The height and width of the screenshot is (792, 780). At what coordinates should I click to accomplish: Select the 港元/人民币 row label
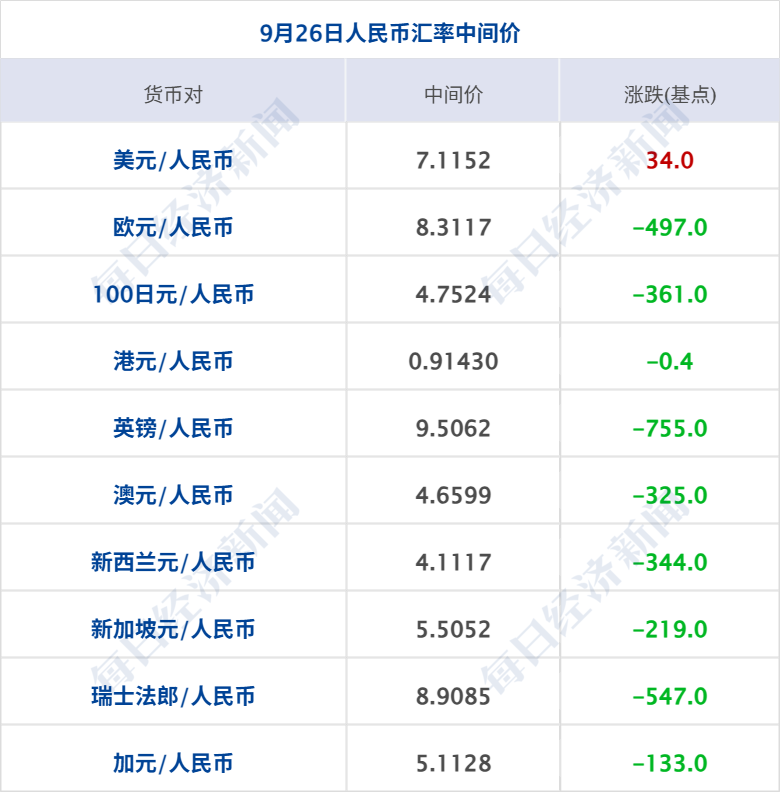coord(173,361)
